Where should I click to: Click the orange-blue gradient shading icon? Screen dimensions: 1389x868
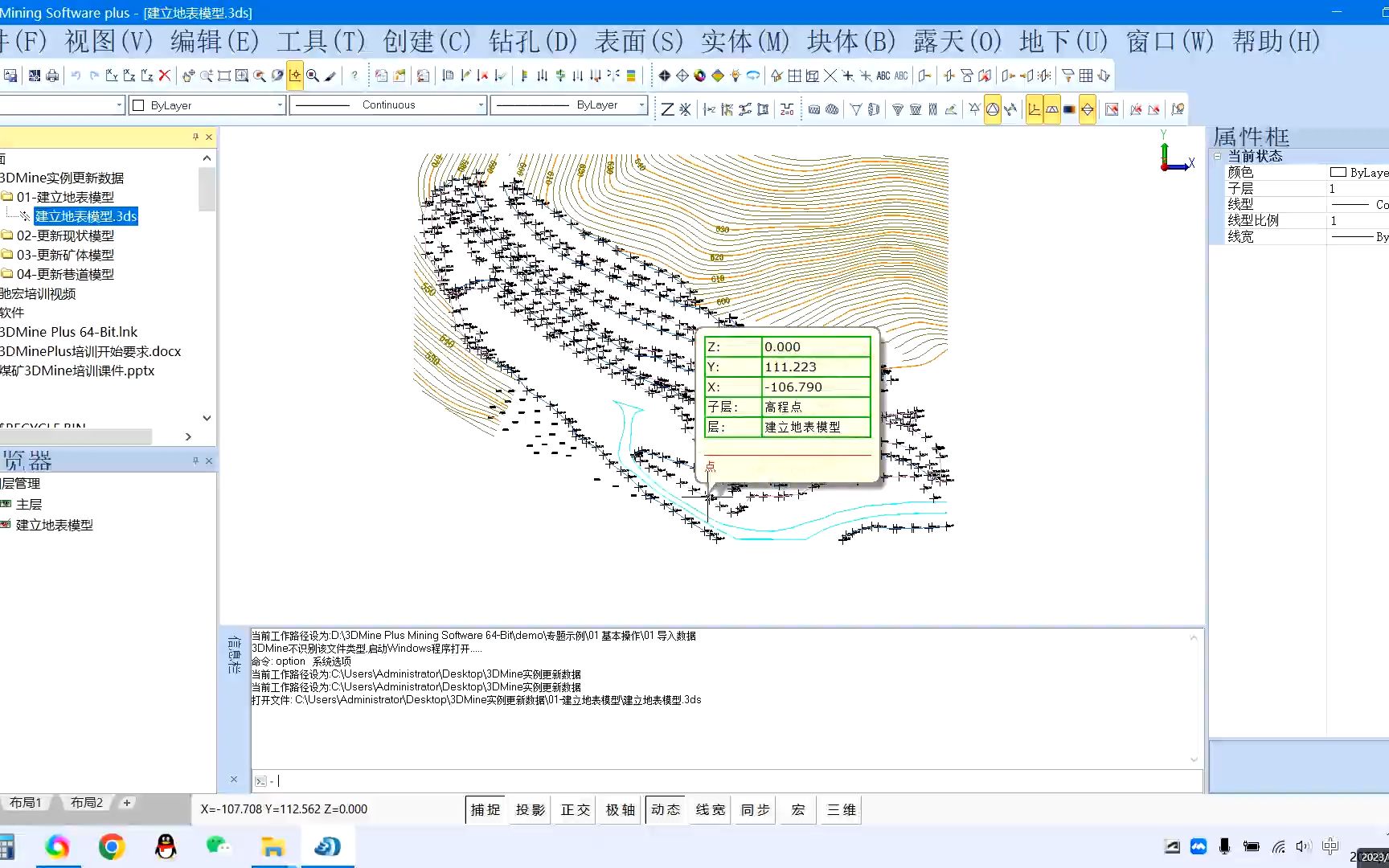tap(1070, 109)
